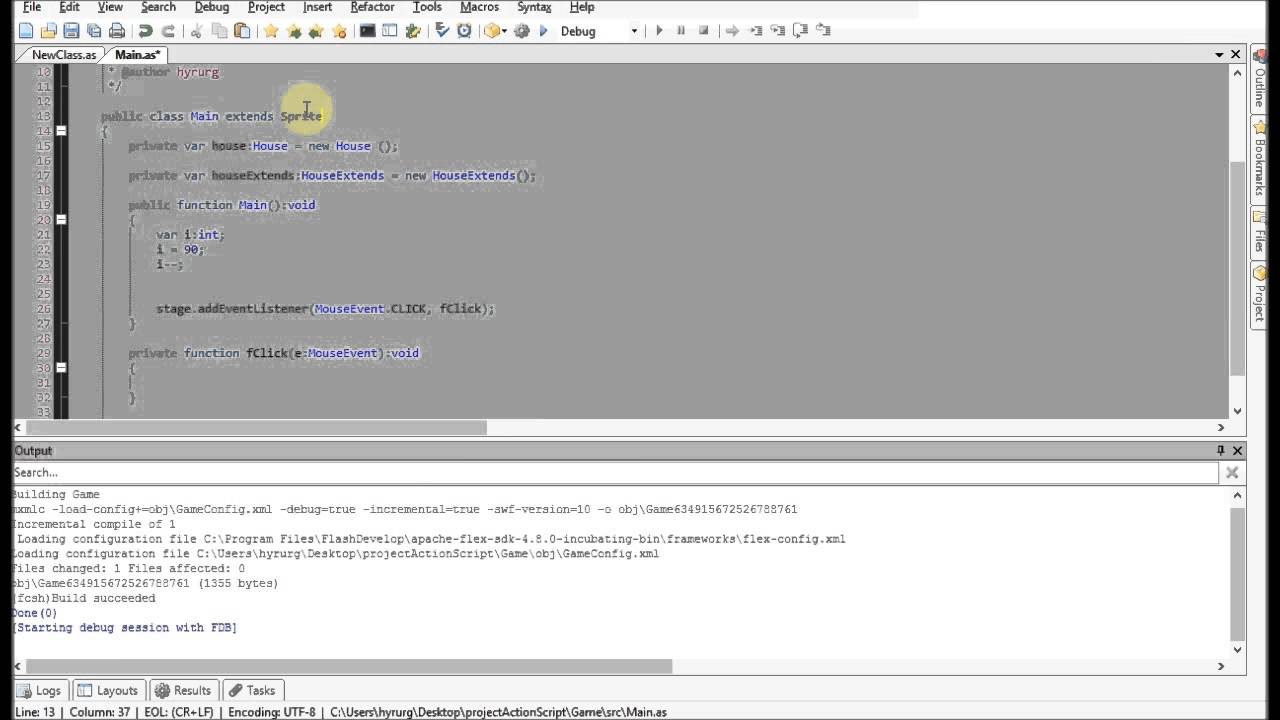
Task: Open the command prompt toolbar icon
Action: [x=368, y=31]
